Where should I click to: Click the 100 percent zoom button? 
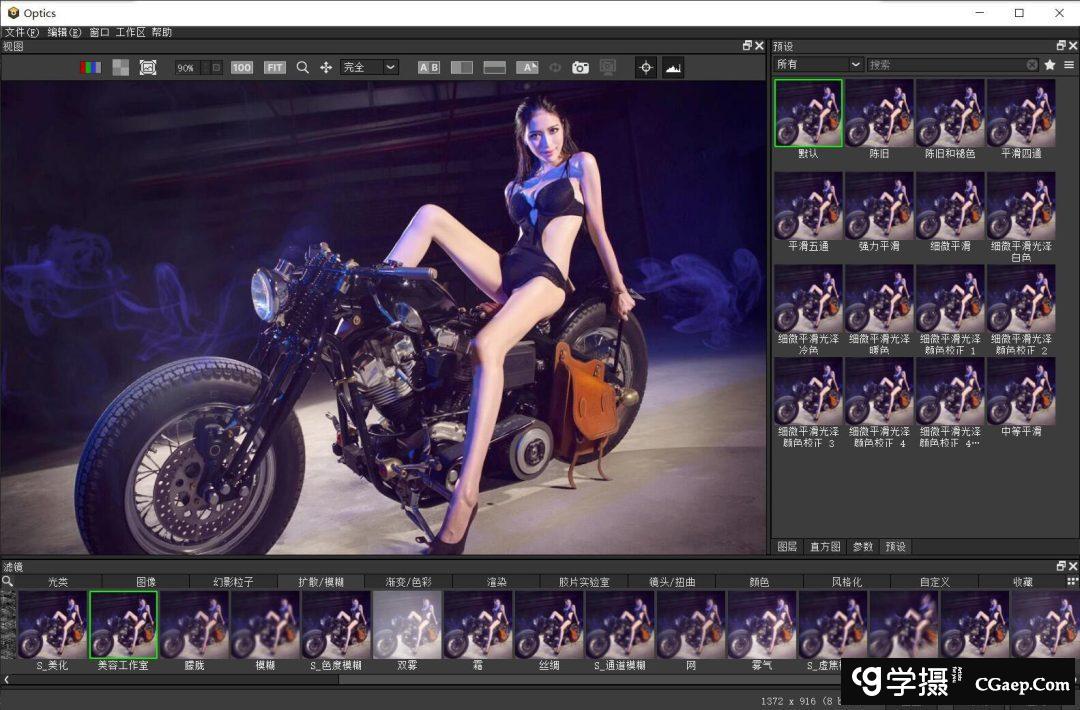click(242, 67)
